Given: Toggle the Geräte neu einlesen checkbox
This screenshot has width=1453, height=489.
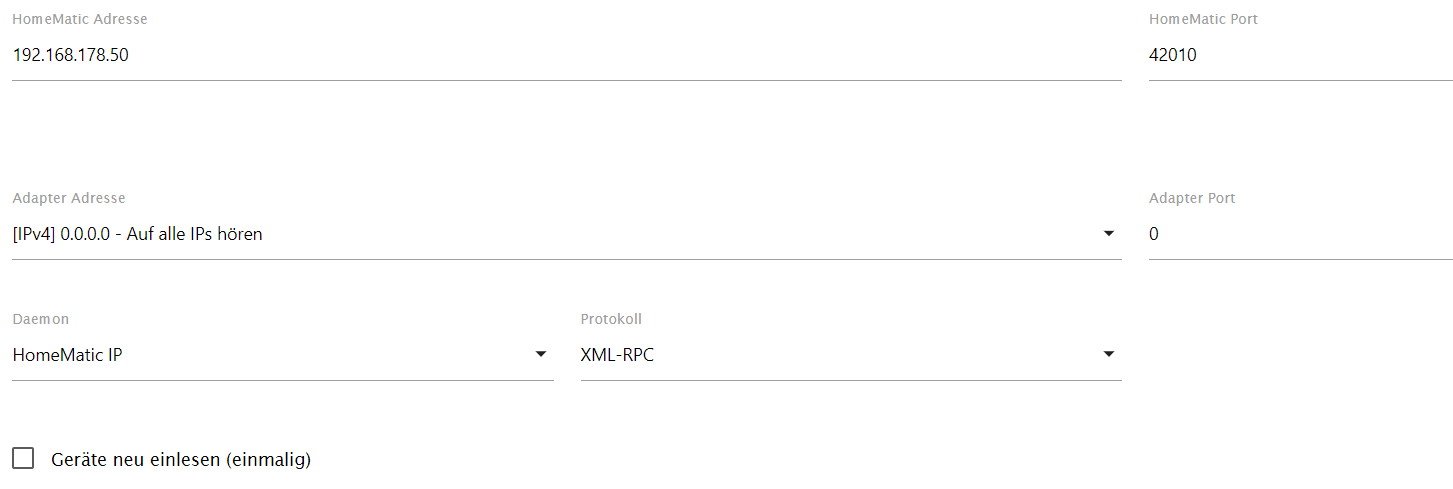Looking at the screenshot, I should tap(23, 459).
